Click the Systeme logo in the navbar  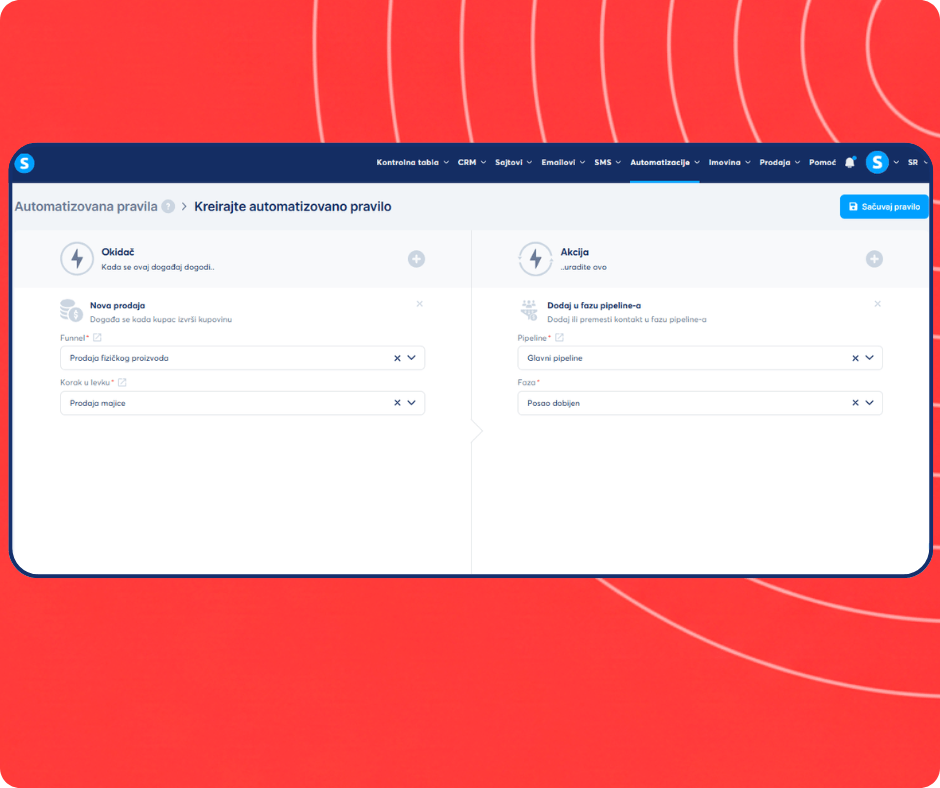[25, 163]
